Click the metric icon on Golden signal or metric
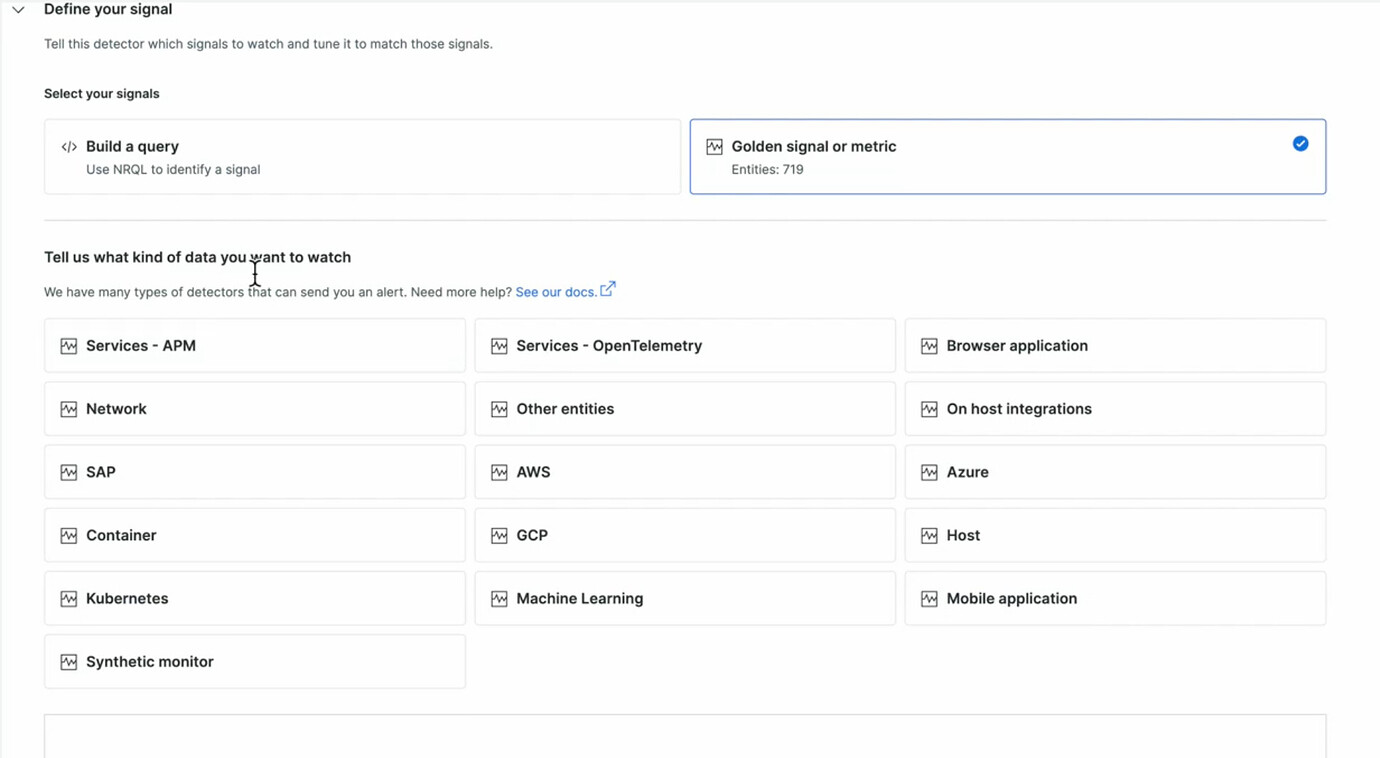 (714, 146)
